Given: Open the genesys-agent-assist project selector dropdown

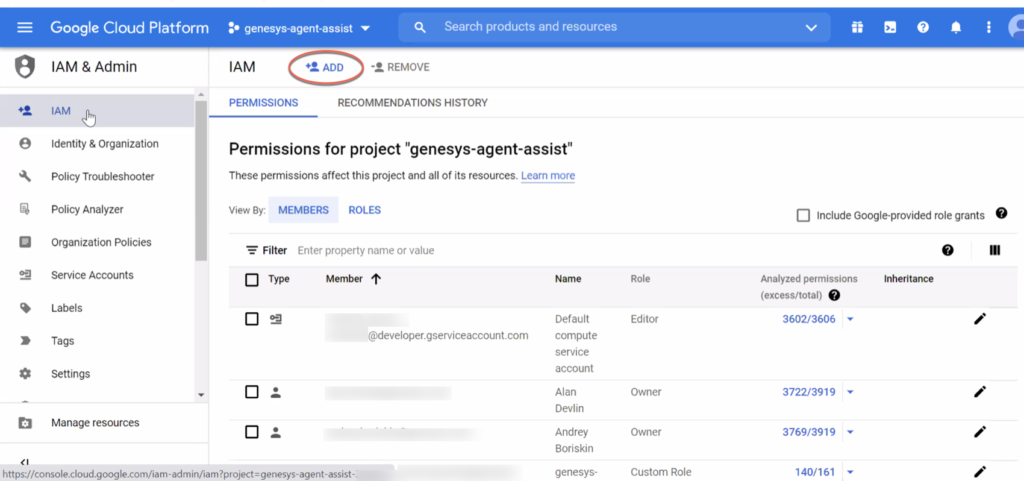Looking at the screenshot, I should point(300,28).
